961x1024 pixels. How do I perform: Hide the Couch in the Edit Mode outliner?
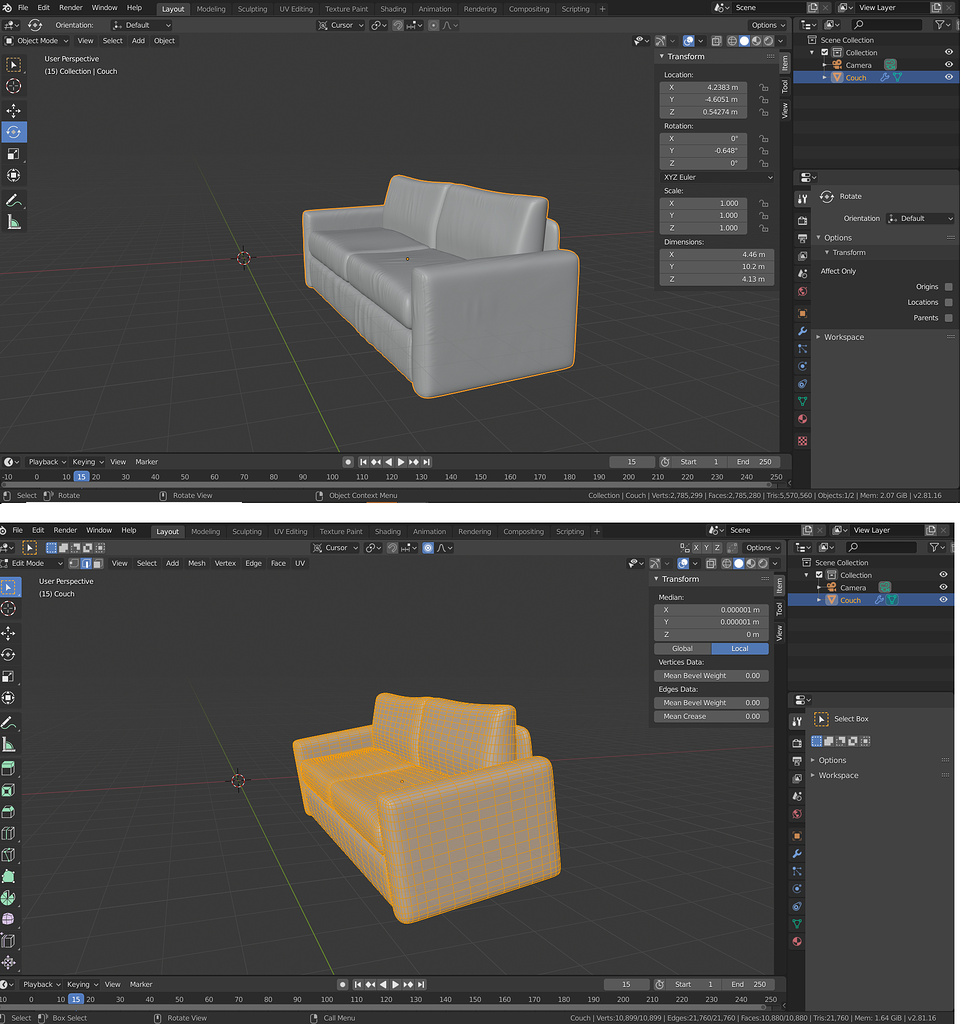tap(943, 600)
